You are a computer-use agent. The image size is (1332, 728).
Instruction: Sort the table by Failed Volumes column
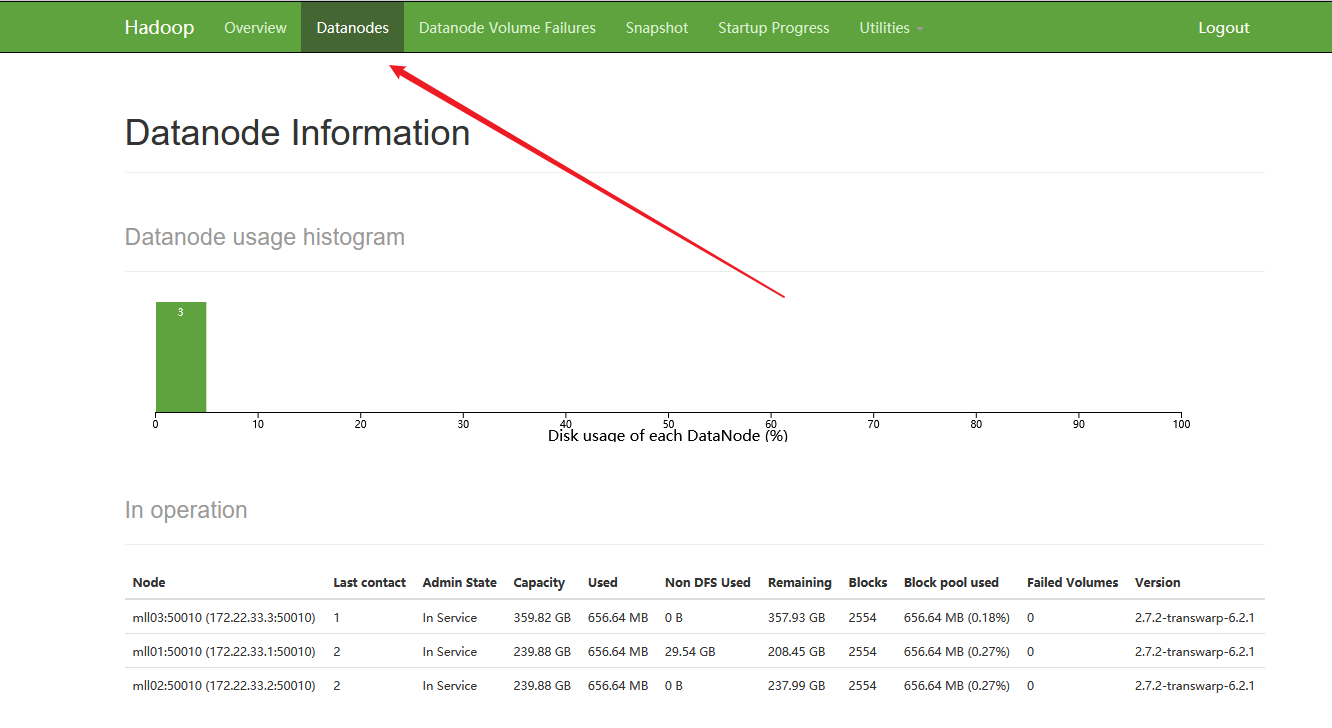click(x=1072, y=582)
